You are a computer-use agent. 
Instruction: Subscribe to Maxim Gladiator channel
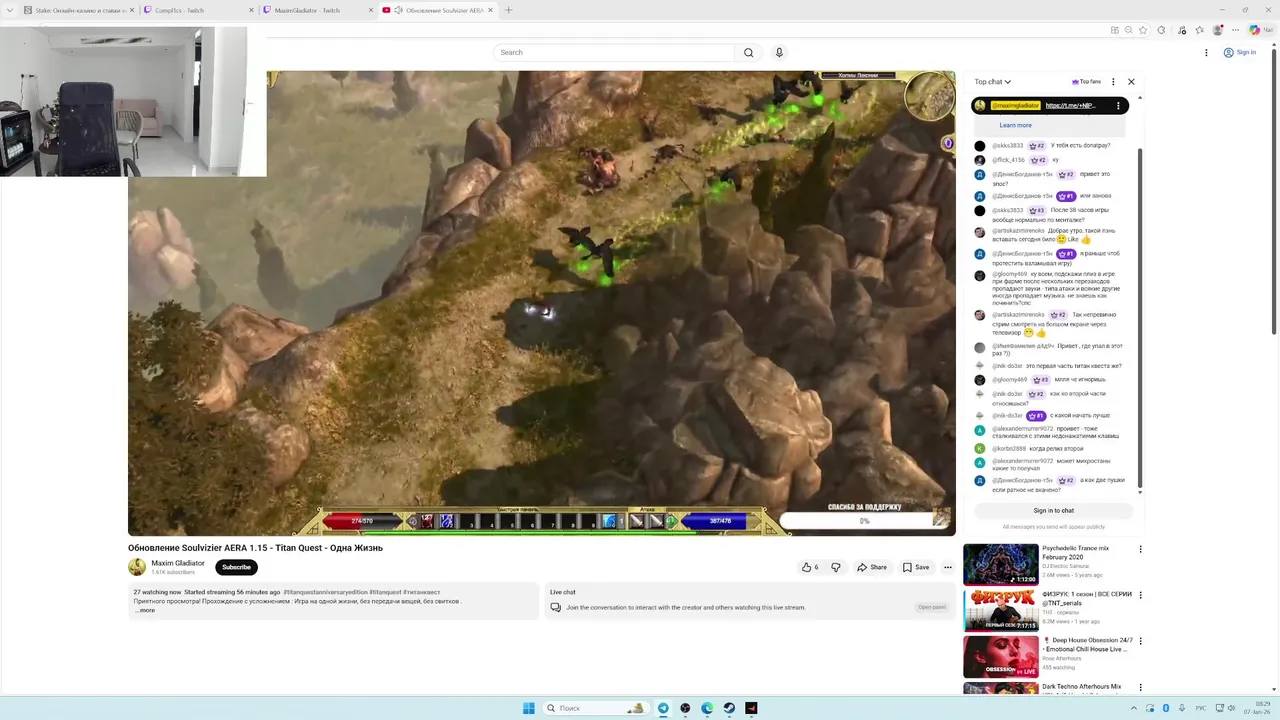tap(236, 567)
